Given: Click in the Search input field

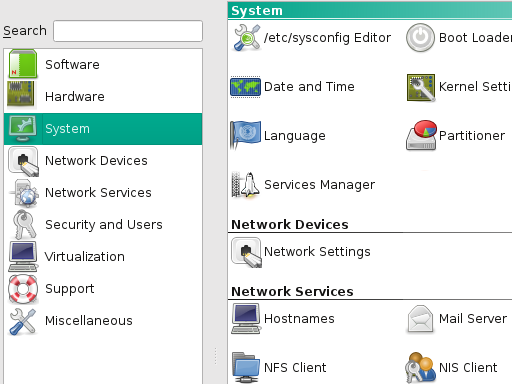Looking at the screenshot, I should coord(128,31).
